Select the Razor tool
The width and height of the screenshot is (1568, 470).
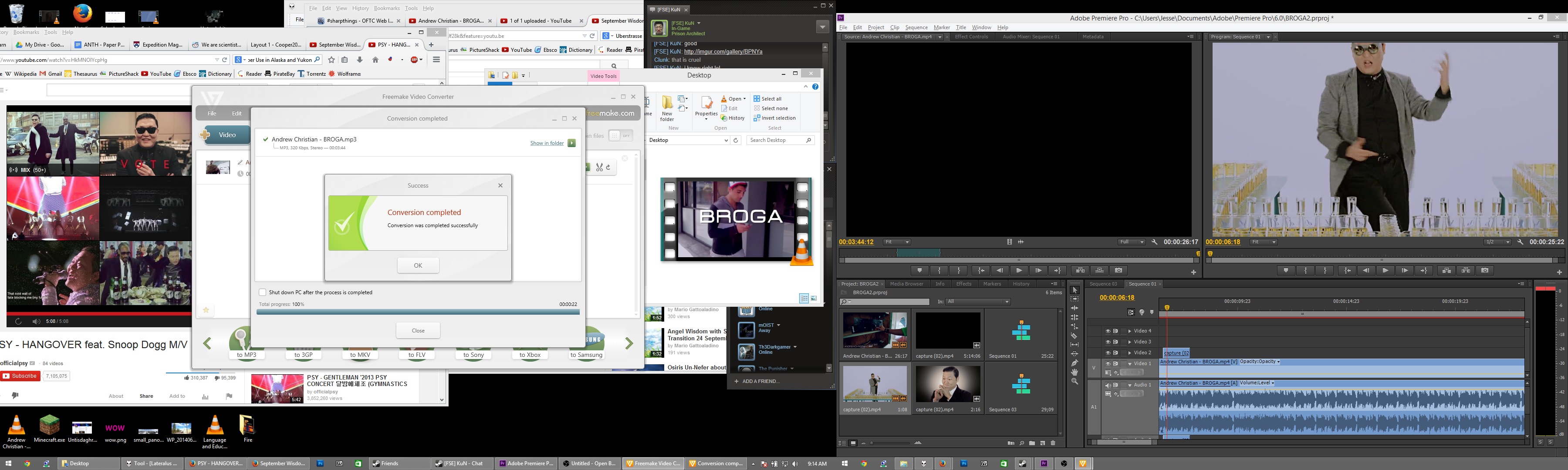click(x=1075, y=336)
